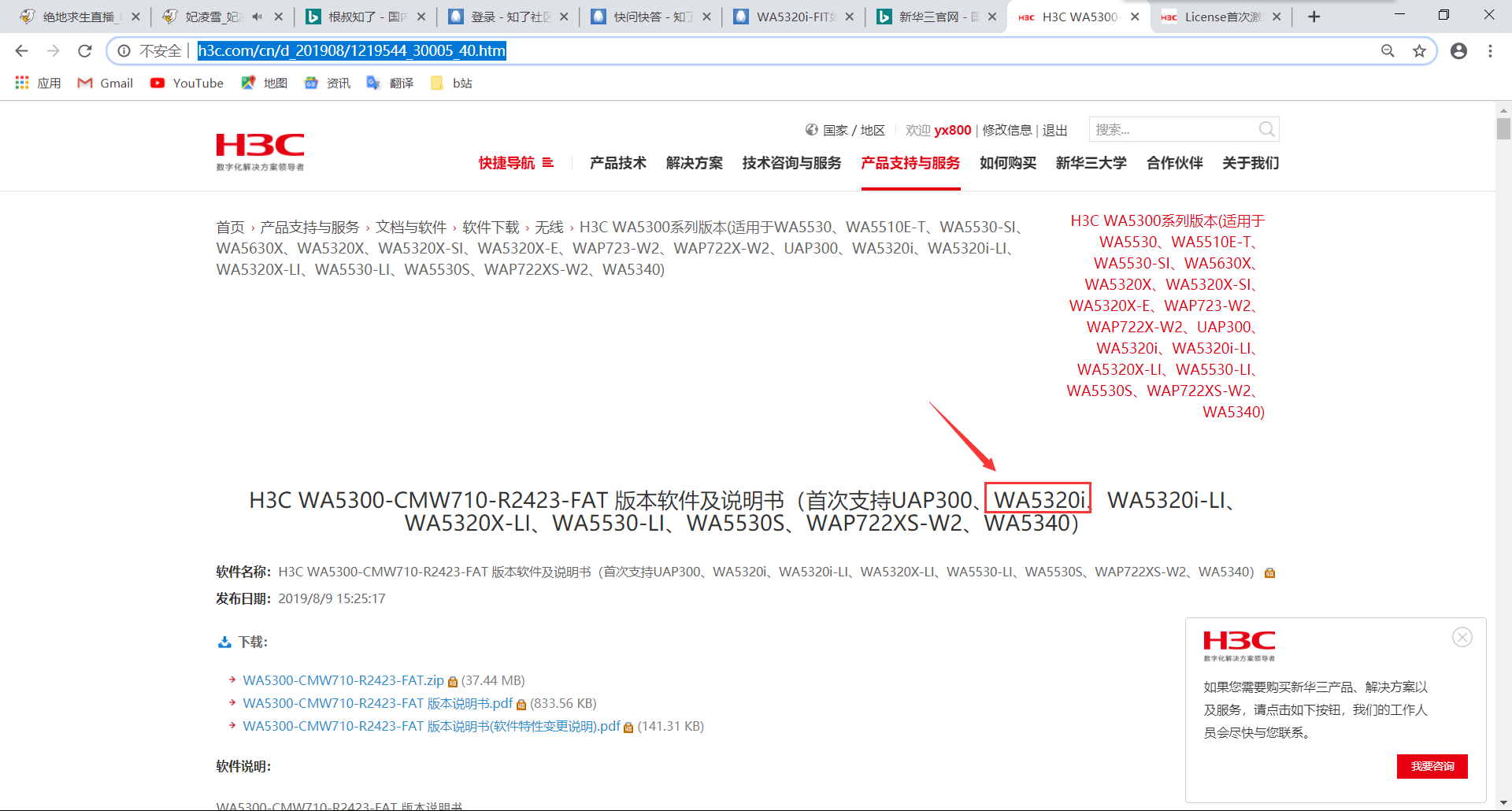1512x811 pixels.
Task: Switch to the License首次激活 tab
Action: pyautogui.click(x=1222, y=17)
